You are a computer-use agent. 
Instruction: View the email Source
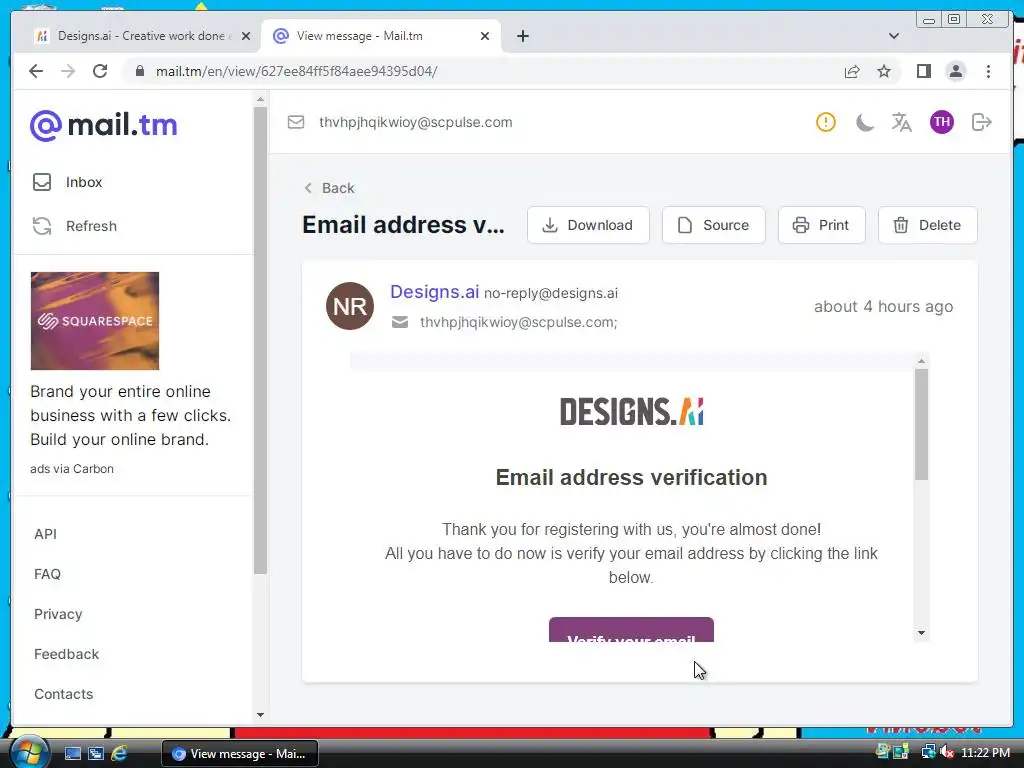point(714,225)
